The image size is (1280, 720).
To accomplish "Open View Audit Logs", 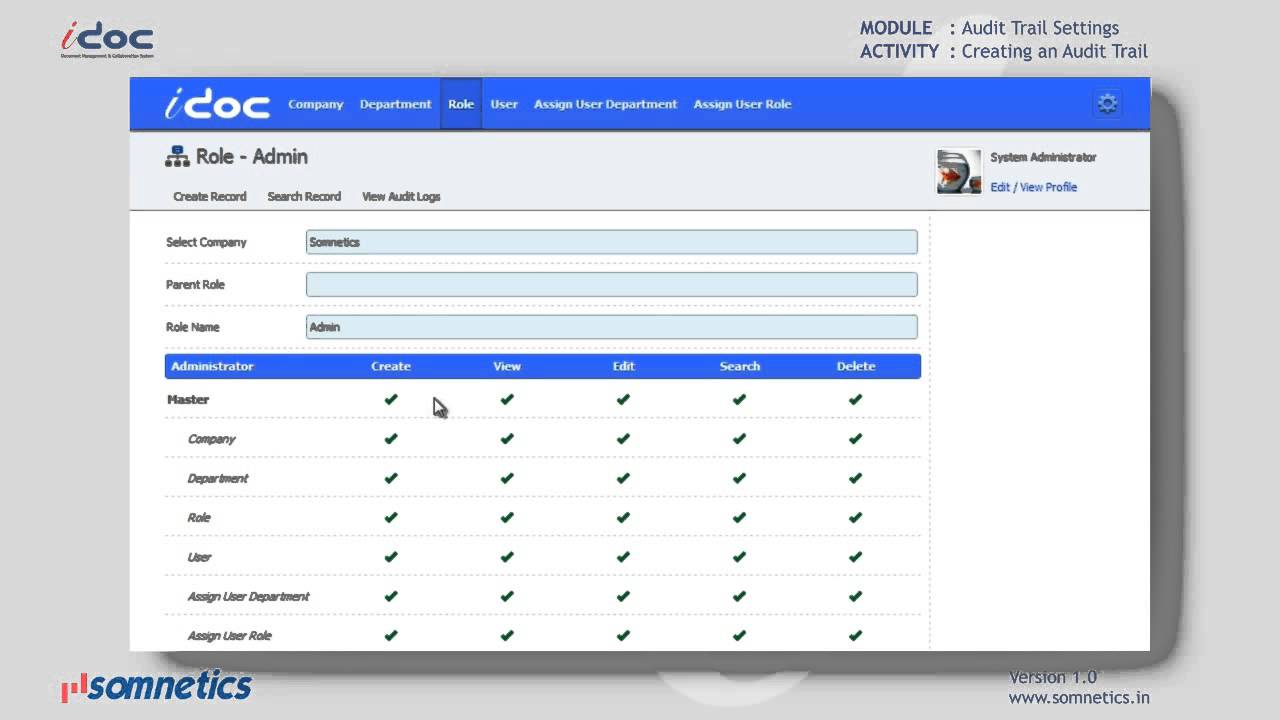I will coord(401,197).
